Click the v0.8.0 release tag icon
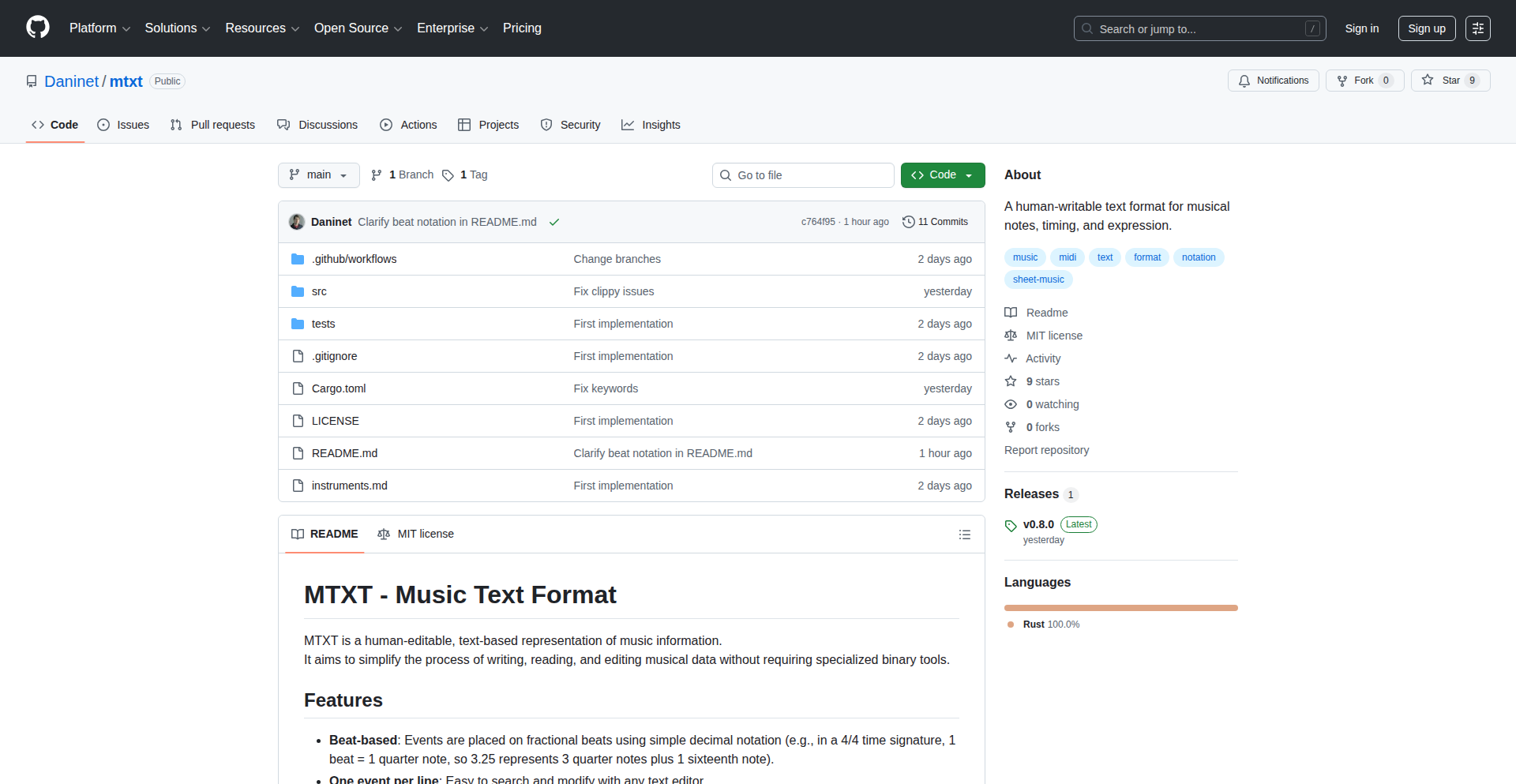The height and width of the screenshot is (784, 1516). [1011, 525]
